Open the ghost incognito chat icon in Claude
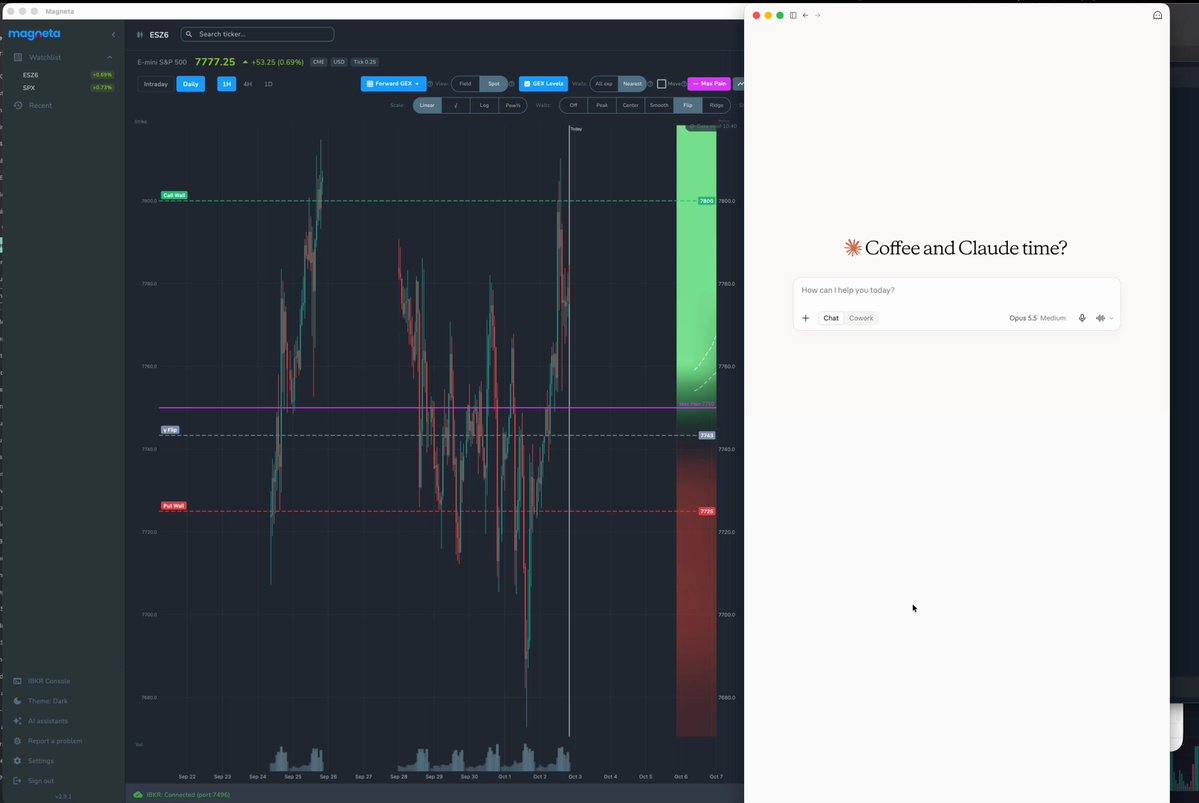This screenshot has height=803, width=1199. click(1157, 15)
